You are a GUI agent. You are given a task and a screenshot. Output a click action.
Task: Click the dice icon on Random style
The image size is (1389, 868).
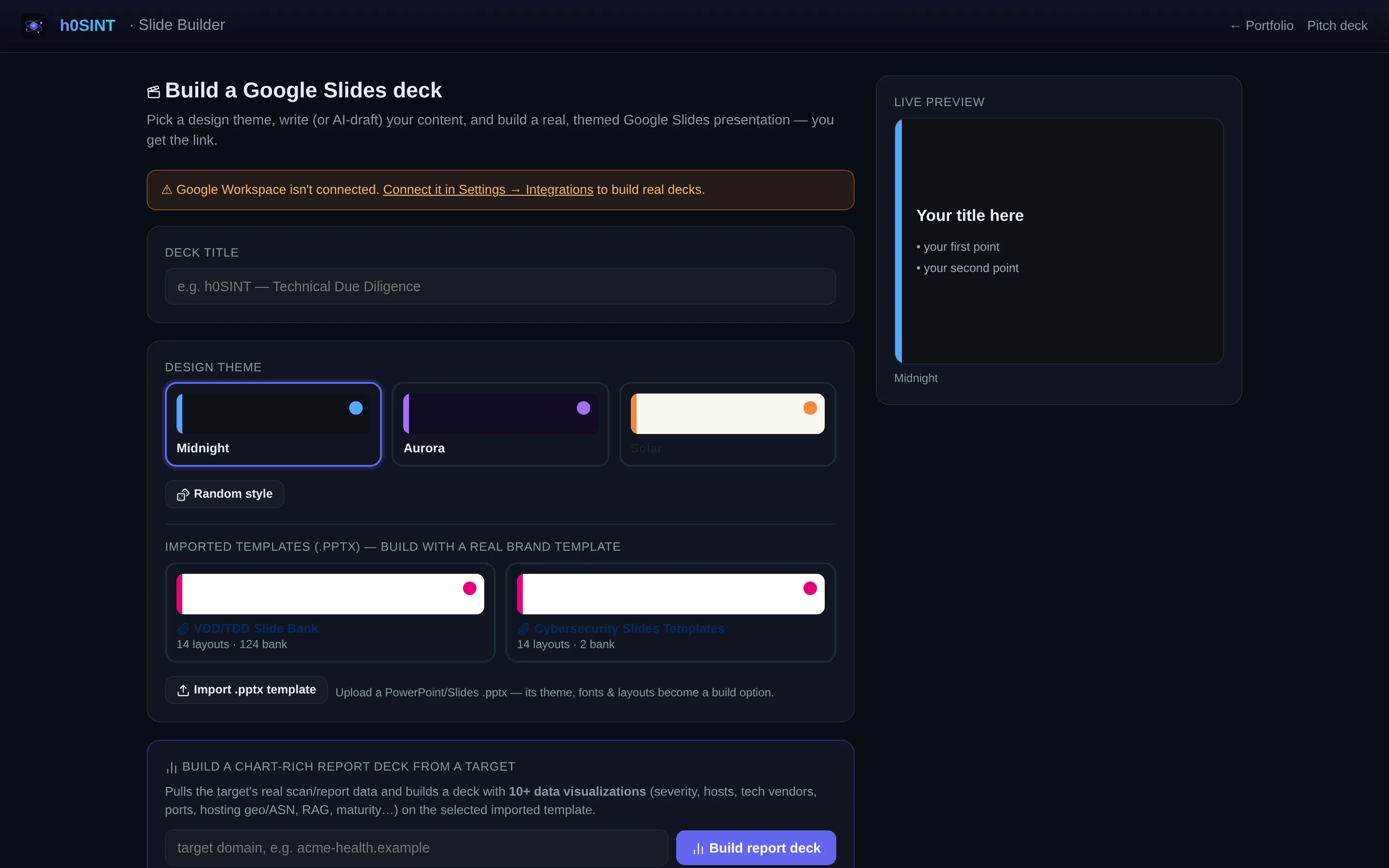(183, 495)
